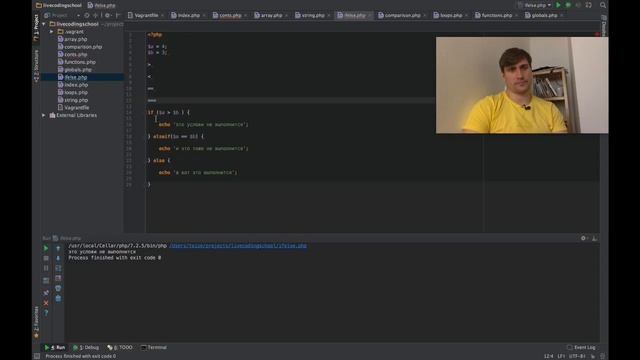
Task: Click the LF line separator in status bar
Action: [x=561, y=356]
